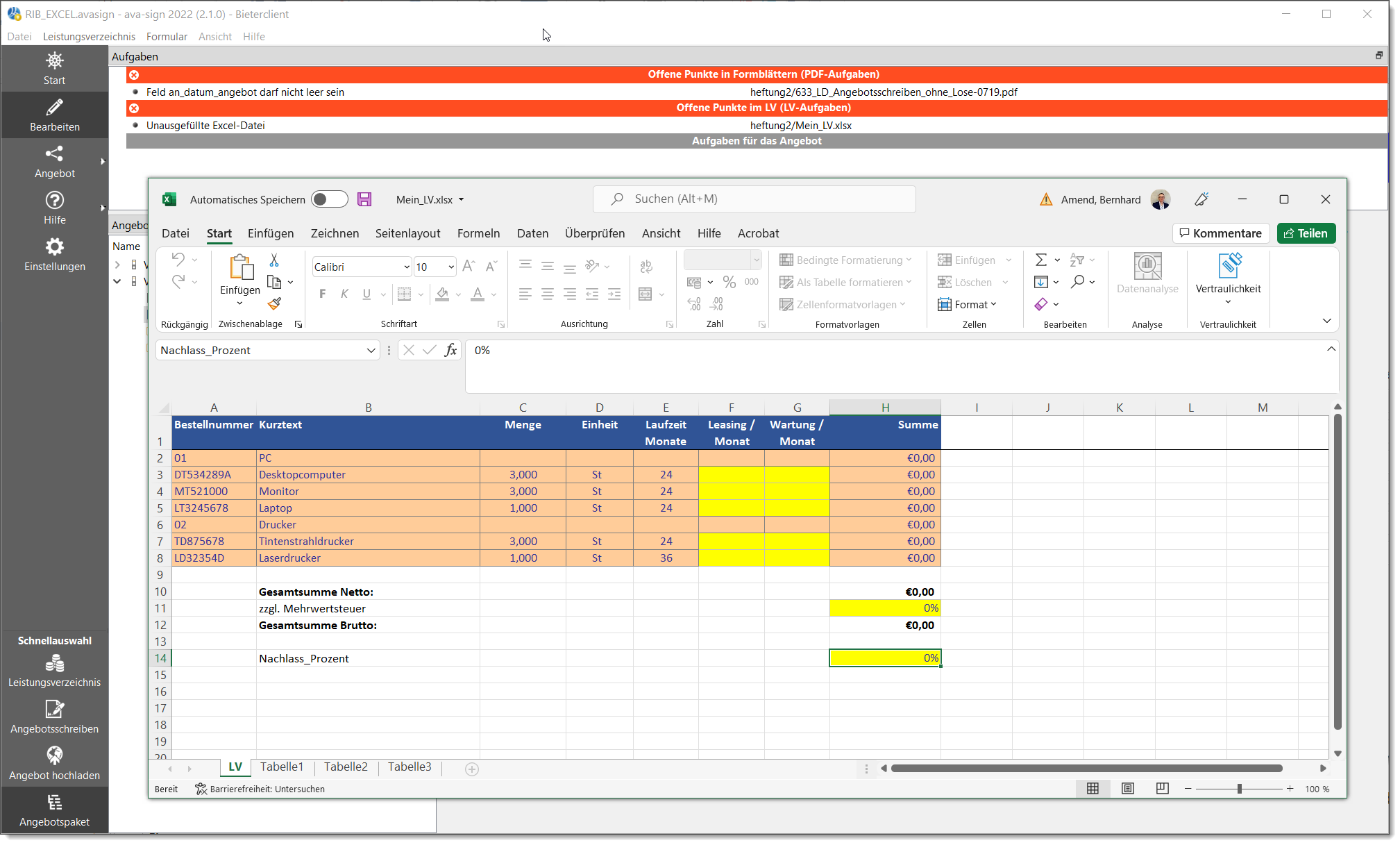Click the Suchen (Alt+M) search box
This screenshot has width=1400, height=845.
tap(754, 199)
